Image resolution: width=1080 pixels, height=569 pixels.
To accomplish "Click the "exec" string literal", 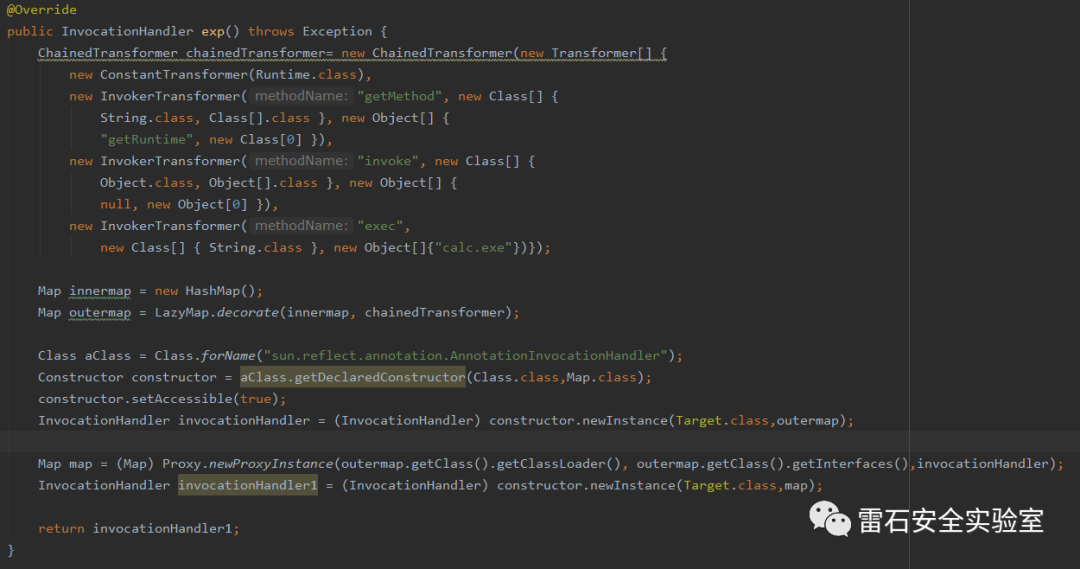I will [380, 226].
